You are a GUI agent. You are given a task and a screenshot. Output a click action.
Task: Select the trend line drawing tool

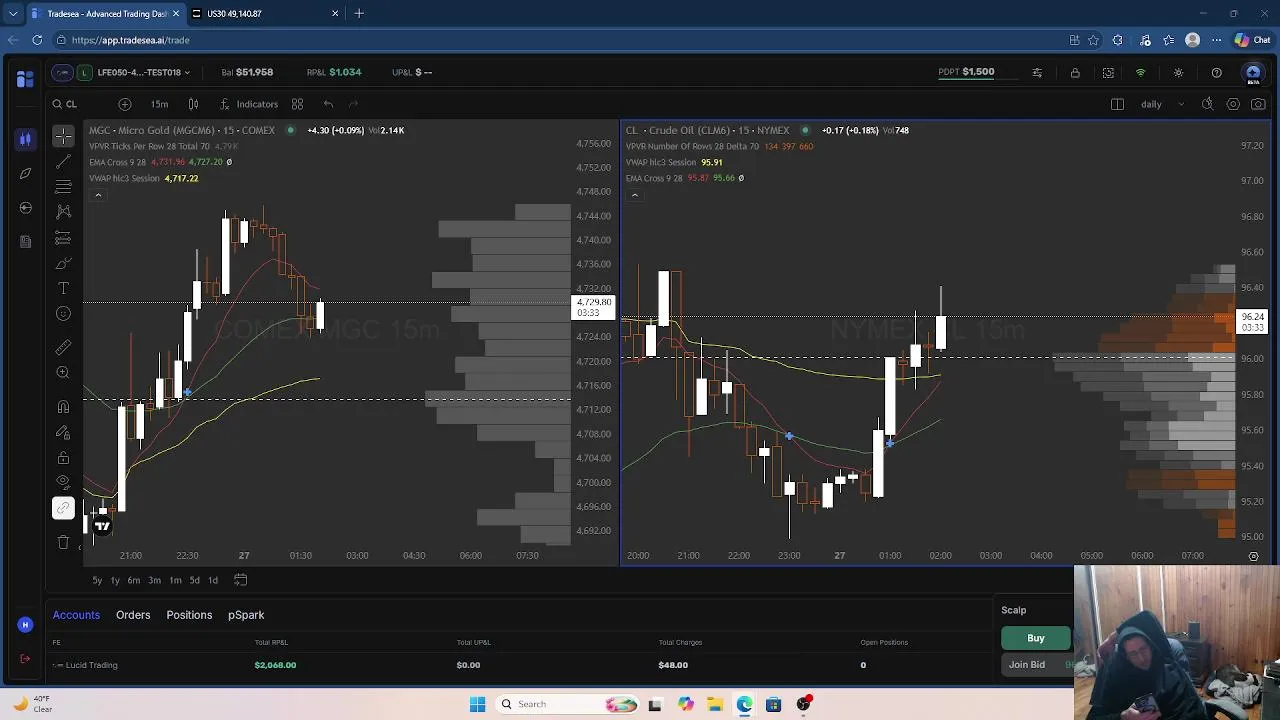(x=63, y=161)
